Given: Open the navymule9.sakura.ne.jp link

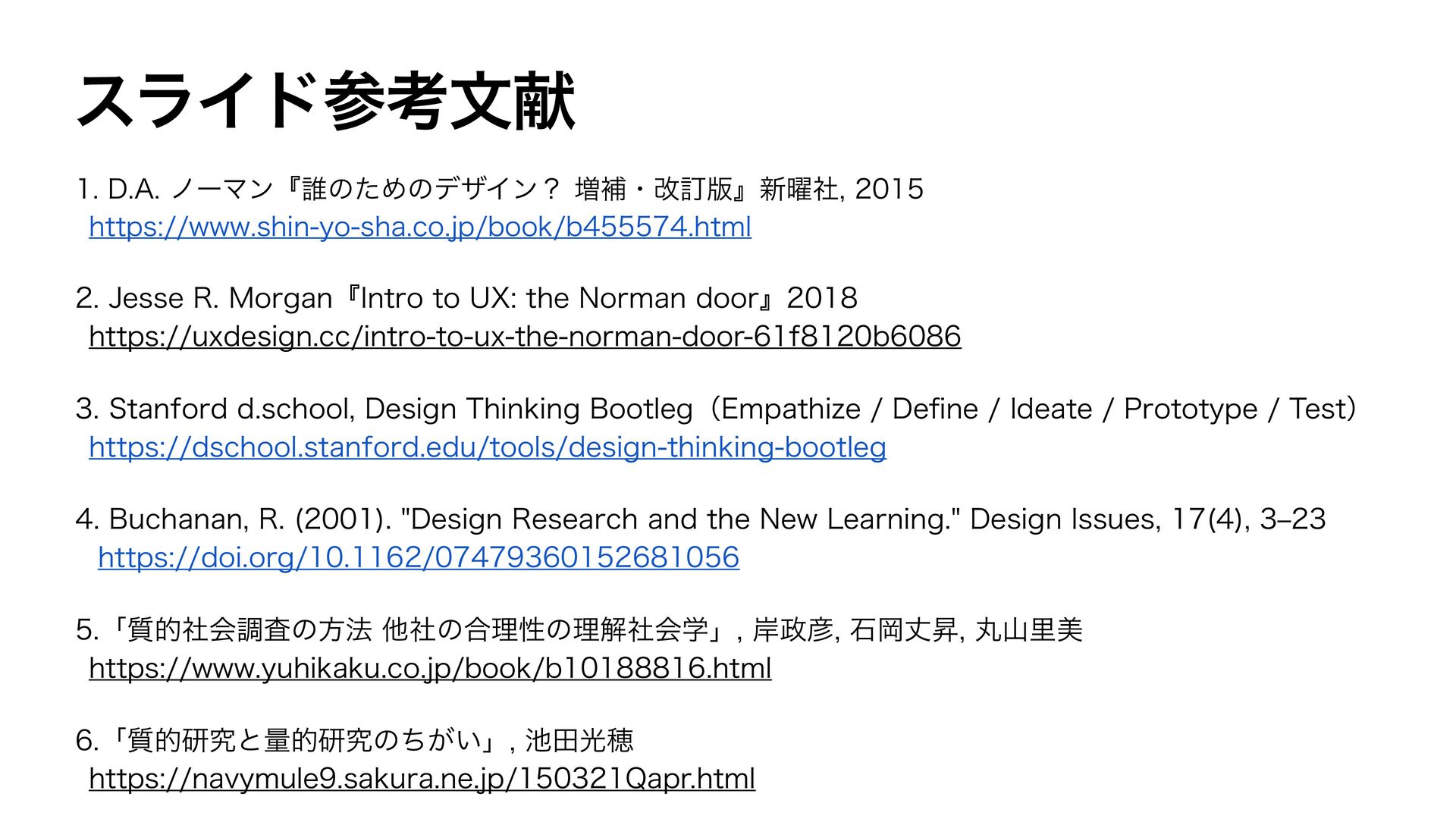Looking at the screenshot, I should click(422, 779).
